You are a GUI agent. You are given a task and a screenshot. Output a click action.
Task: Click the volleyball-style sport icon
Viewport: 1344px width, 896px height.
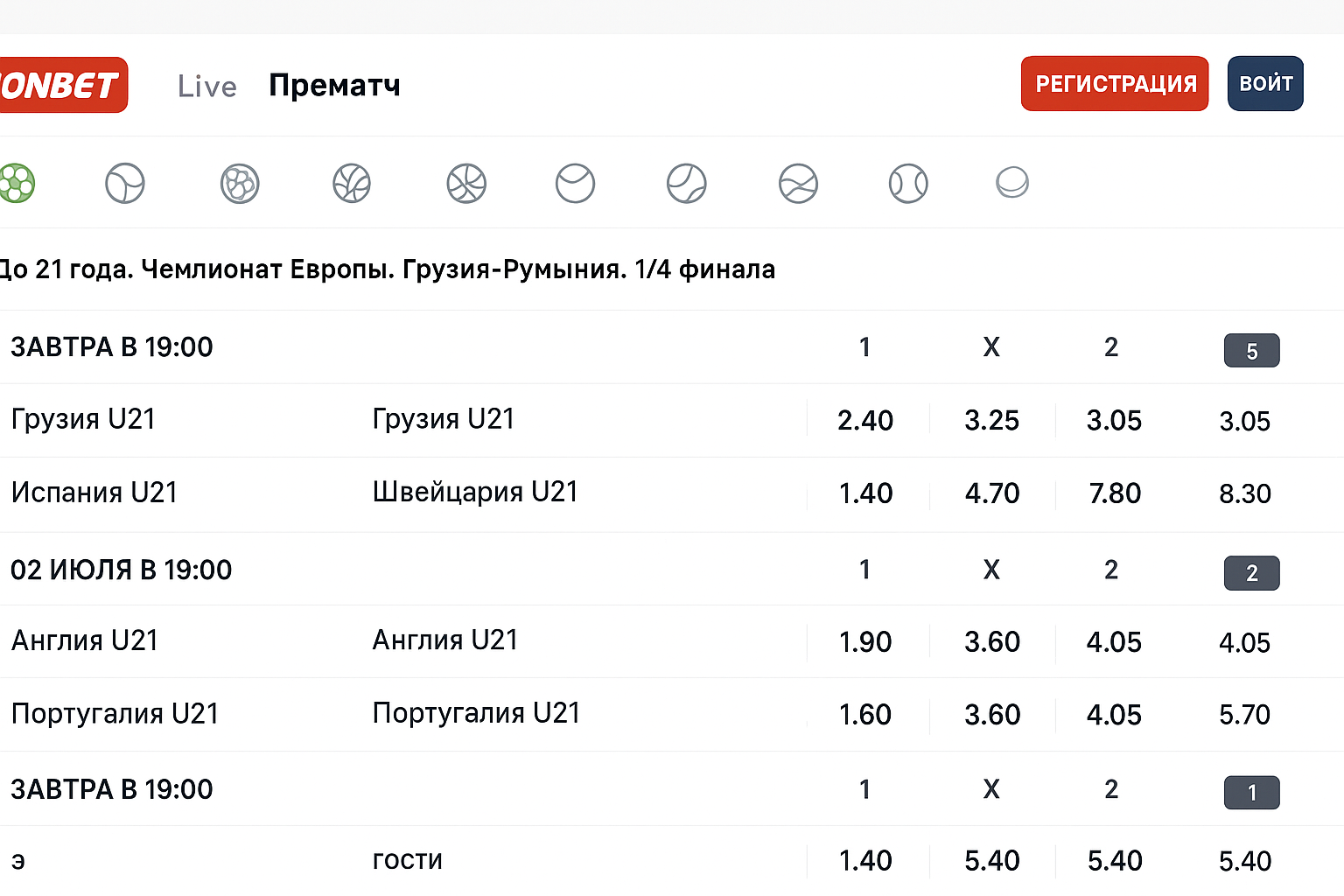click(x=239, y=183)
